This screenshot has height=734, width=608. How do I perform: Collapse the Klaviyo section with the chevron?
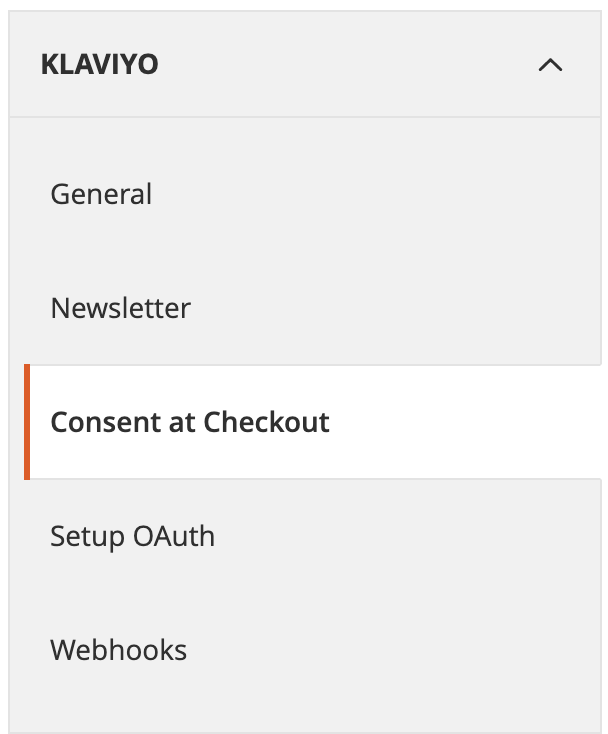[x=550, y=66]
